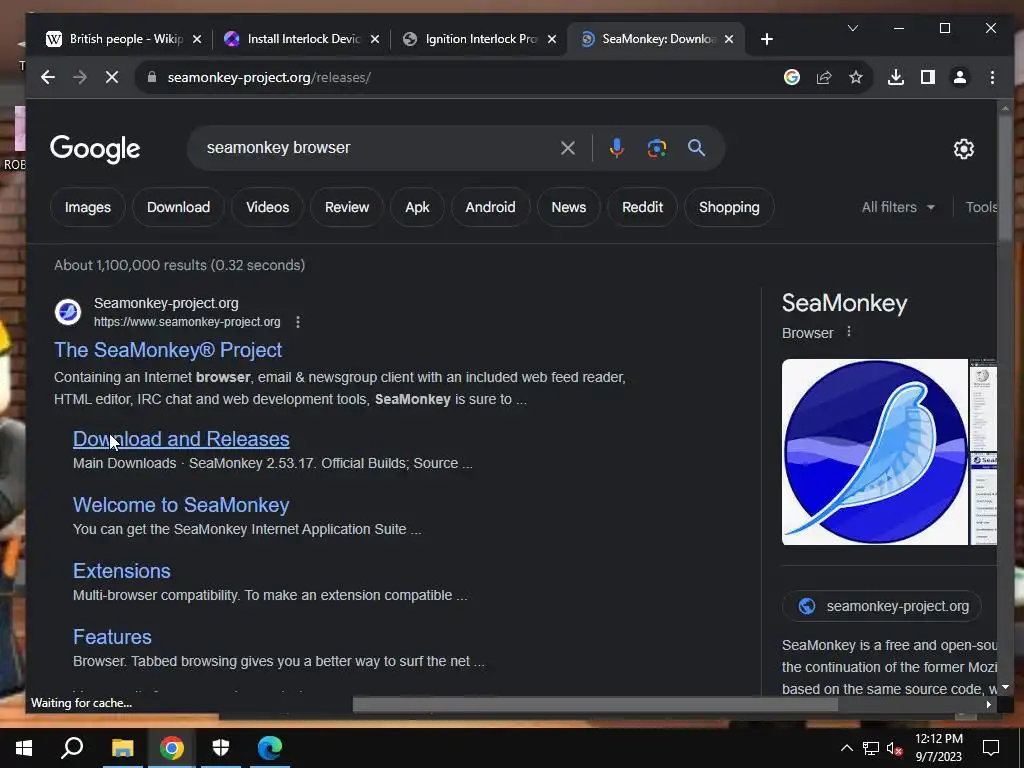Click the SeaMonkey logo image

(x=874, y=452)
